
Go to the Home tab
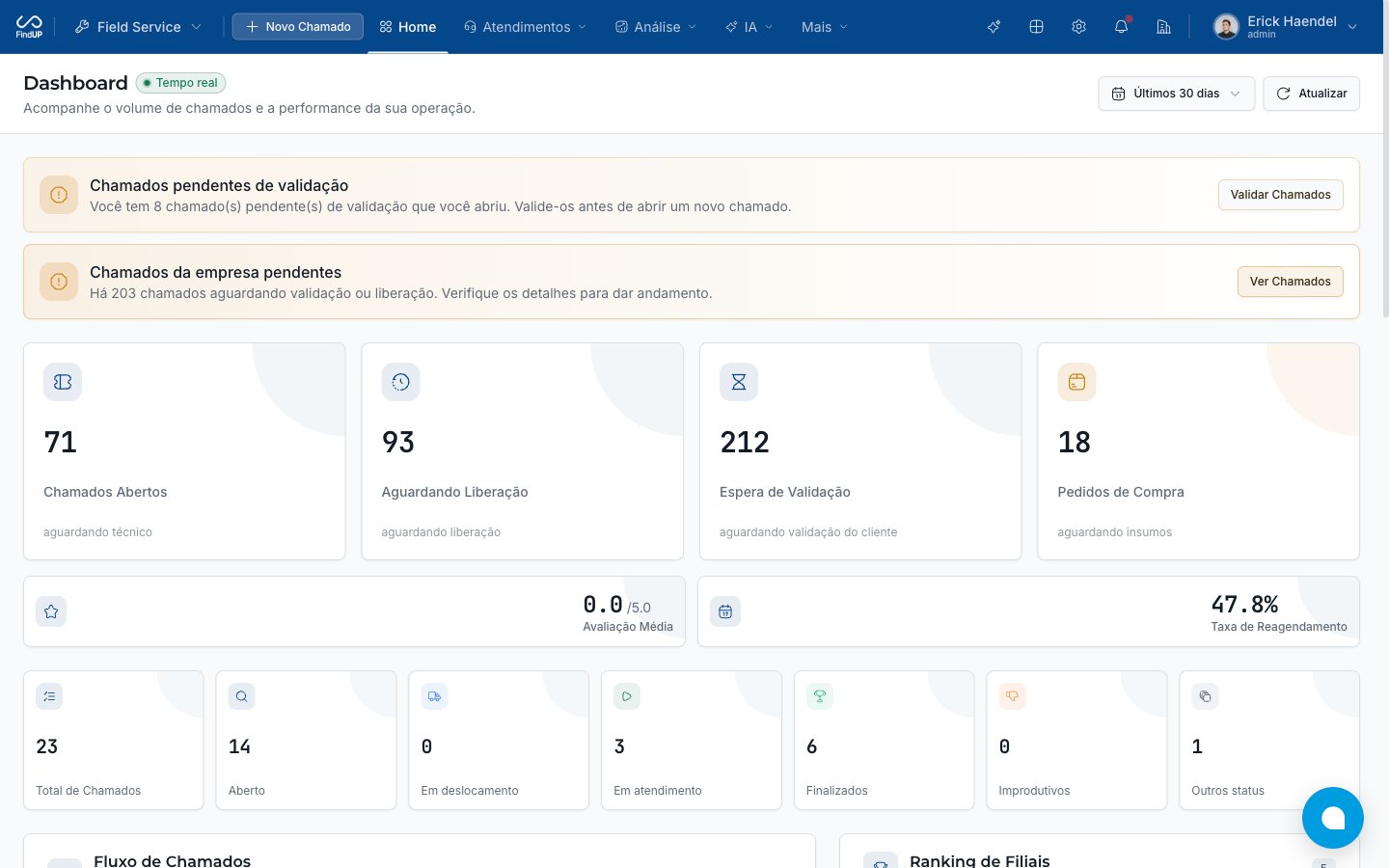pyautogui.click(x=407, y=27)
